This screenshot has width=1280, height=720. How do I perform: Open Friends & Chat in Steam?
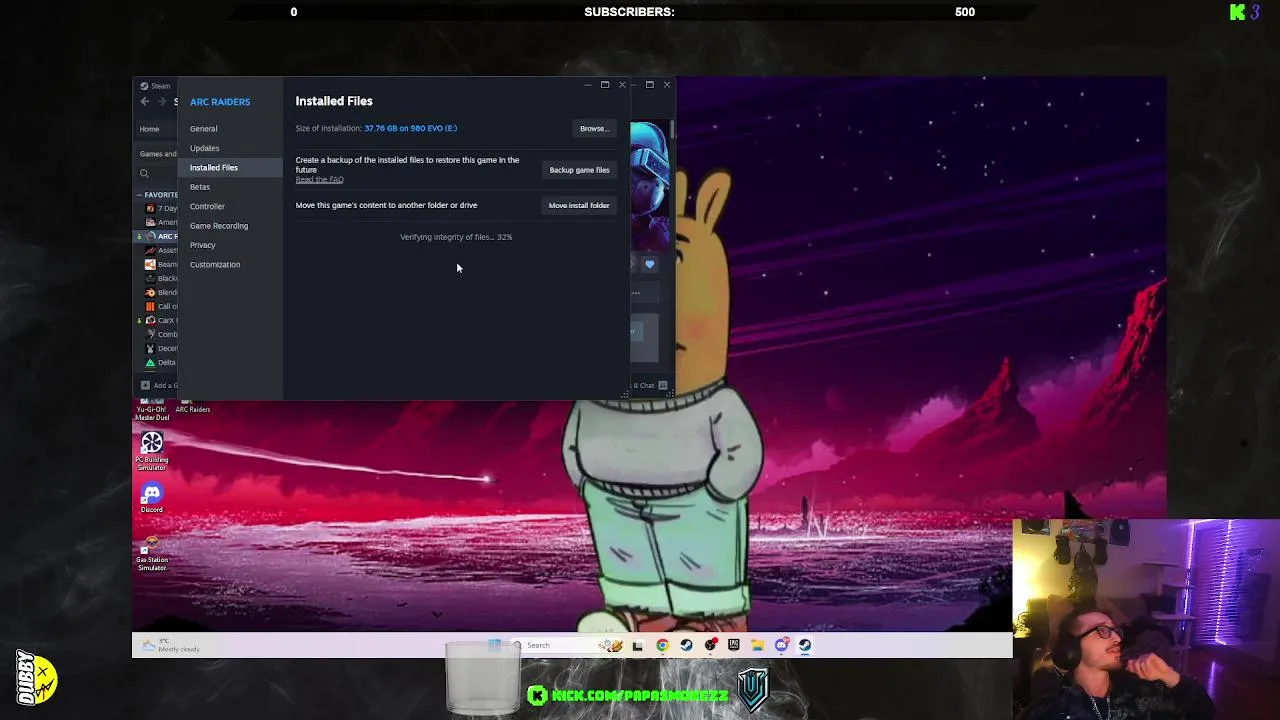click(x=643, y=385)
